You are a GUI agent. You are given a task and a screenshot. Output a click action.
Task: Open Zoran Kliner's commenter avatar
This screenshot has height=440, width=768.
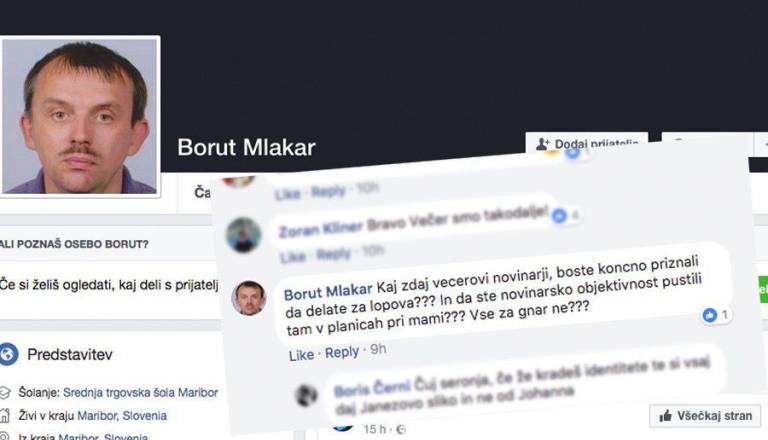click(x=243, y=236)
